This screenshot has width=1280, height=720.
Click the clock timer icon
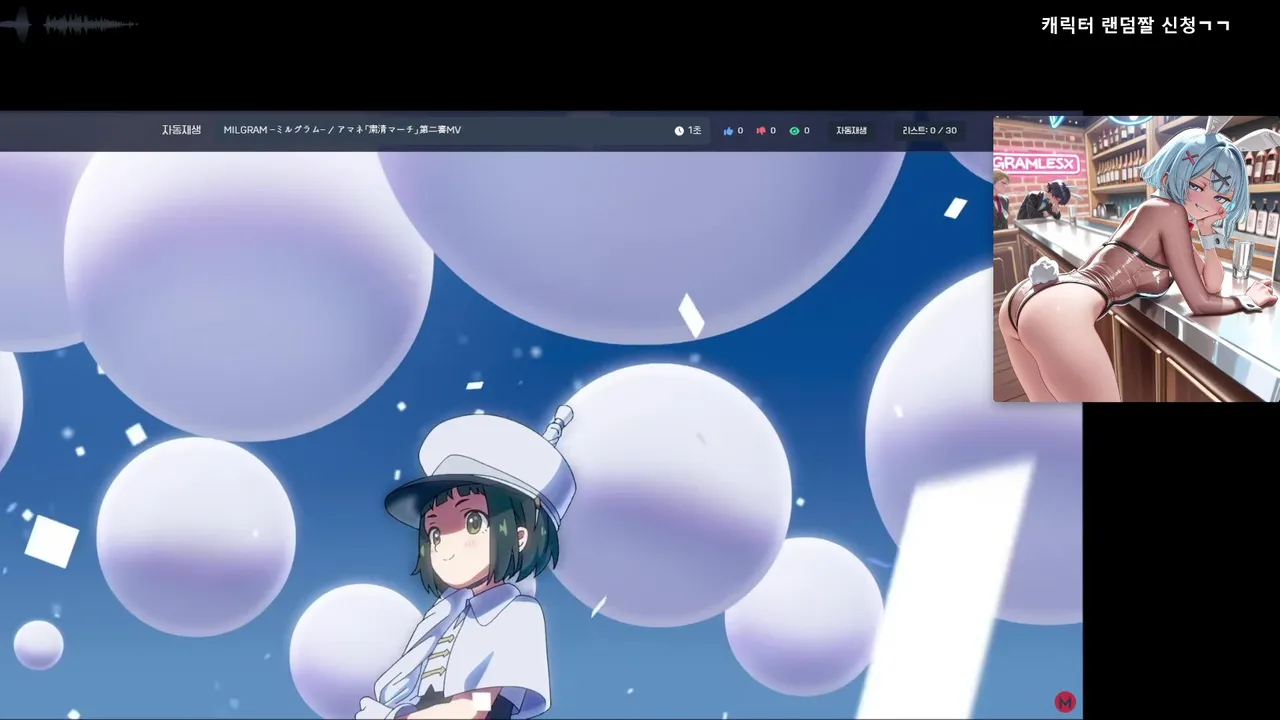tap(679, 131)
